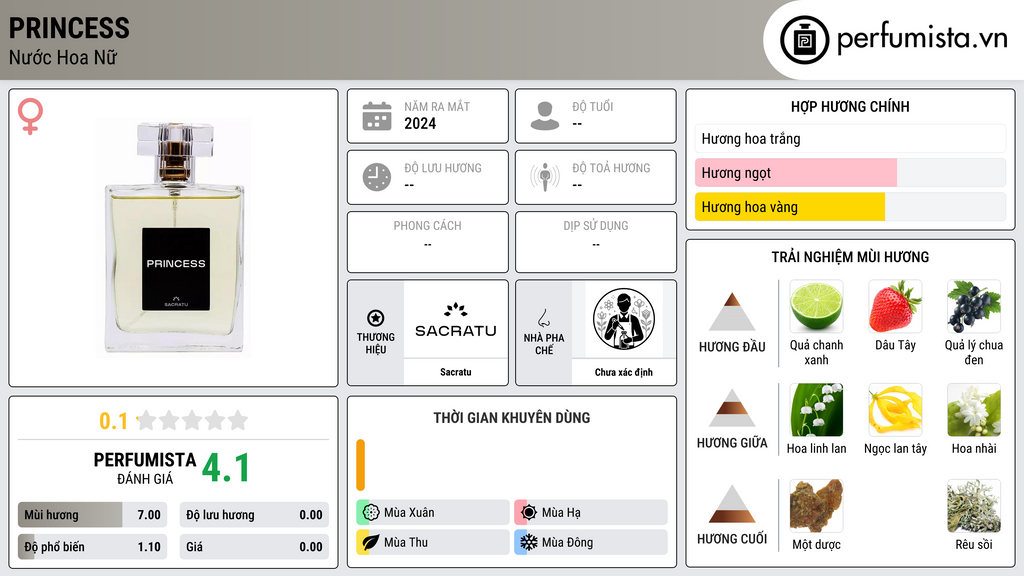Click the star badge icon above Thương hiệu

pos(376,318)
